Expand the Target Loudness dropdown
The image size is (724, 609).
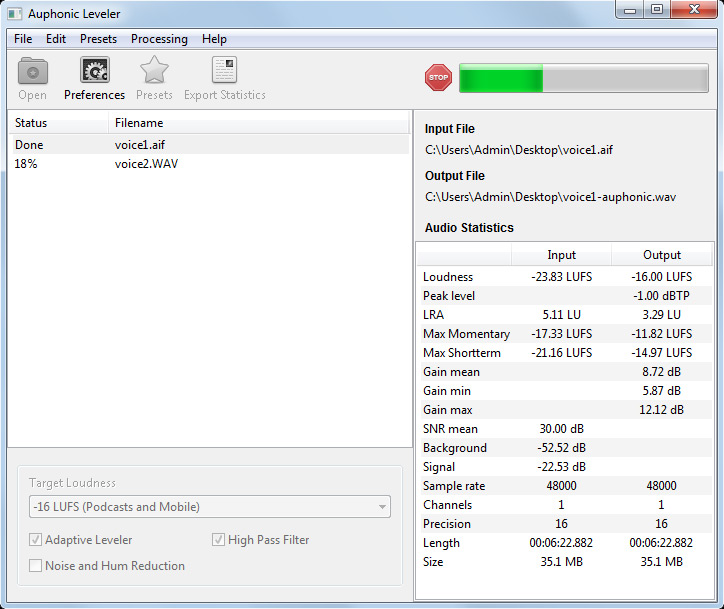point(209,507)
